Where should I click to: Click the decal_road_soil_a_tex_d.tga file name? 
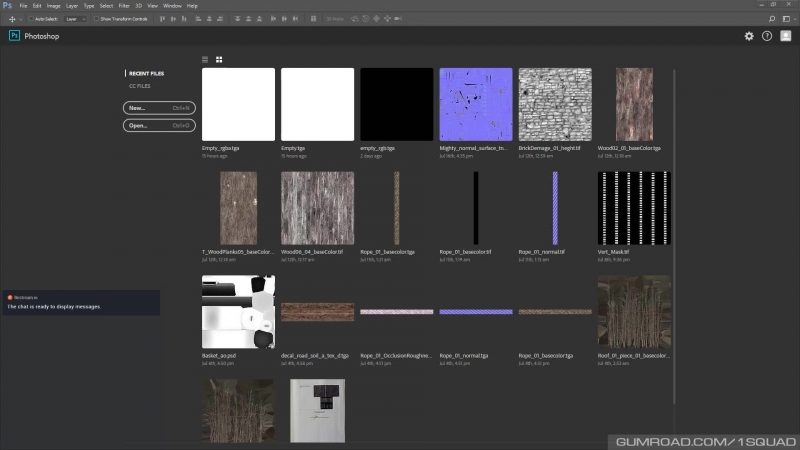point(315,356)
